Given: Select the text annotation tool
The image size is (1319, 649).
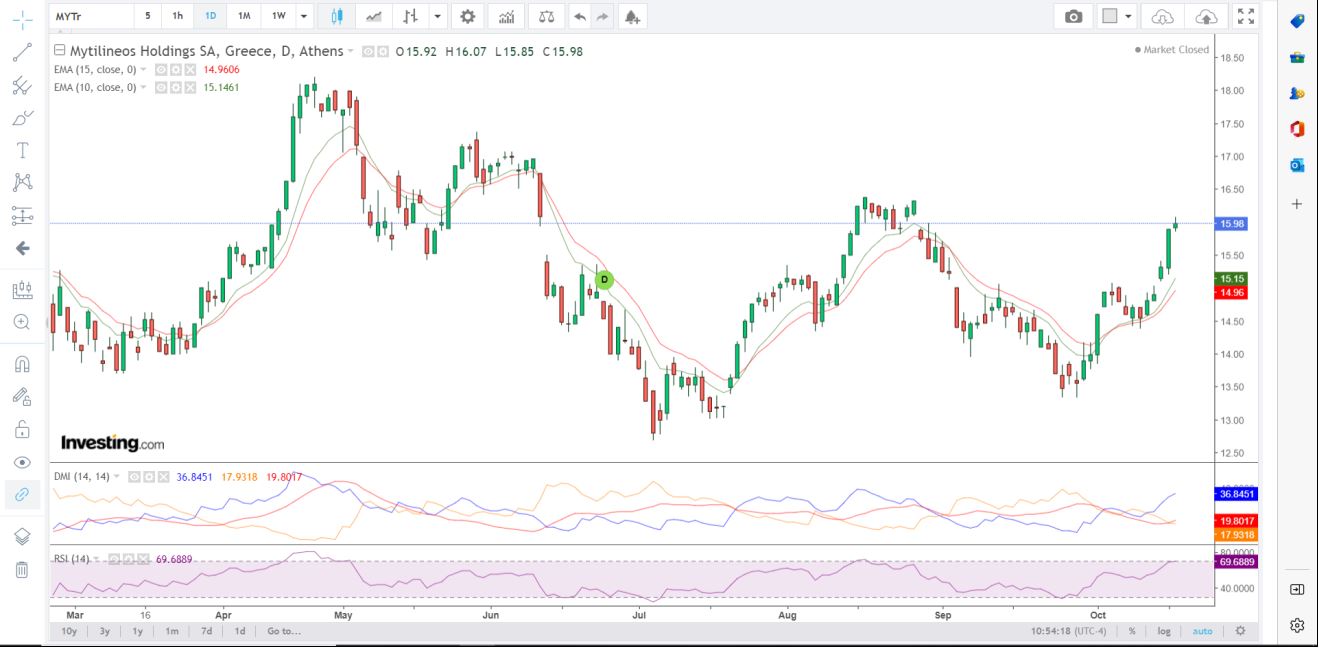Looking at the screenshot, I should (x=22, y=150).
